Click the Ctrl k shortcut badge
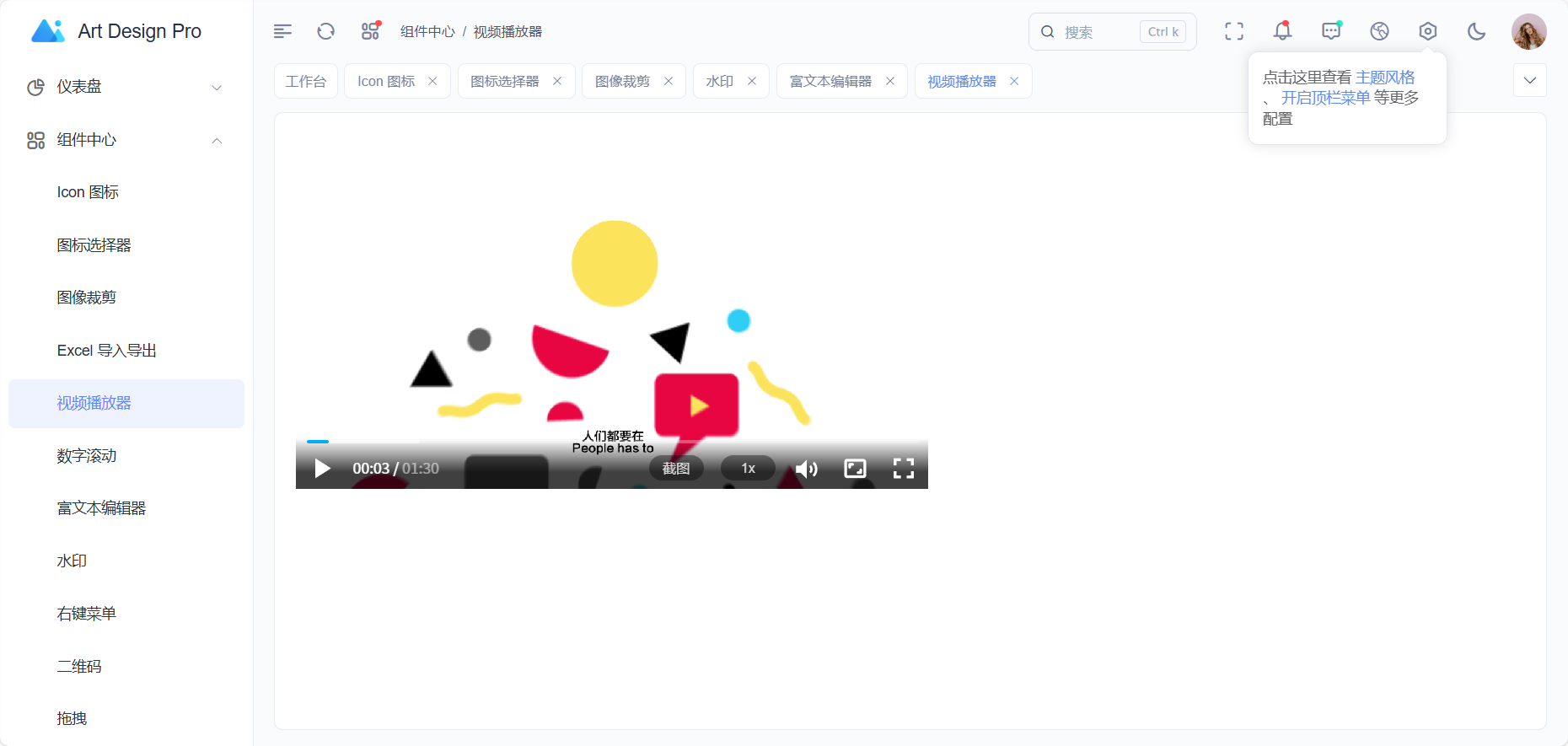 (1163, 32)
